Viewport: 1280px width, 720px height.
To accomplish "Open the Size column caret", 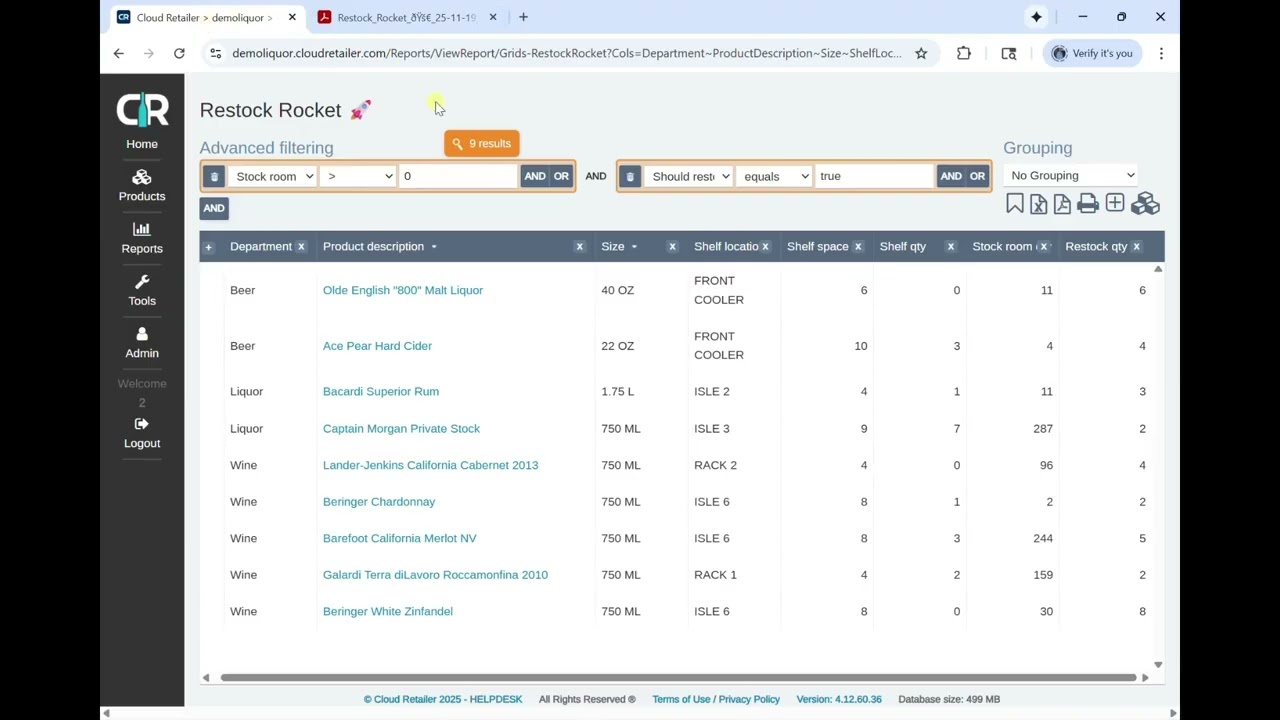I will 634,247.
